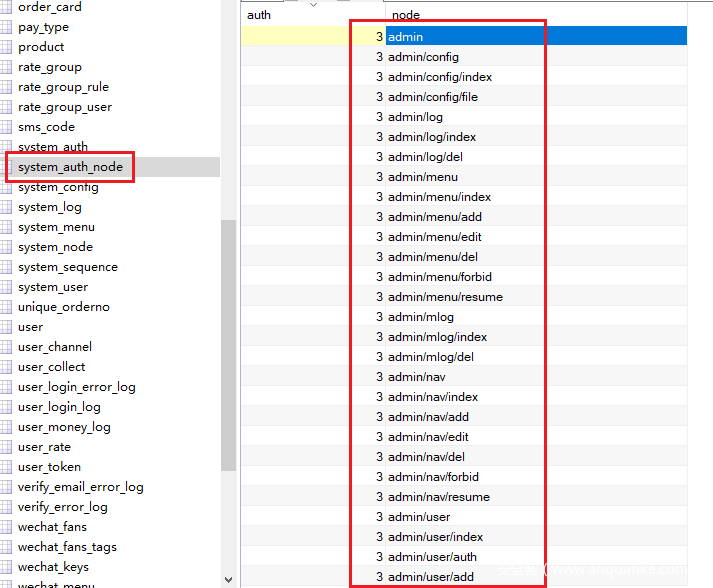Click the table icon next to user_channel
Image resolution: width=713 pixels, height=588 pixels.
[x=6, y=347]
